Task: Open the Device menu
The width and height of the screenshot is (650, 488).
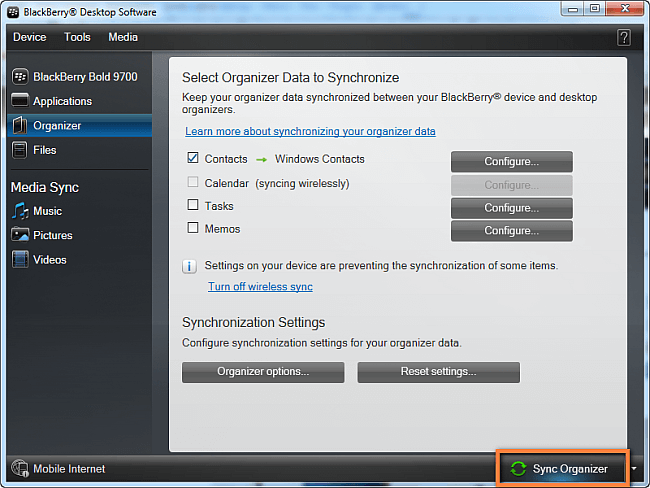Action: tap(30, 37)
